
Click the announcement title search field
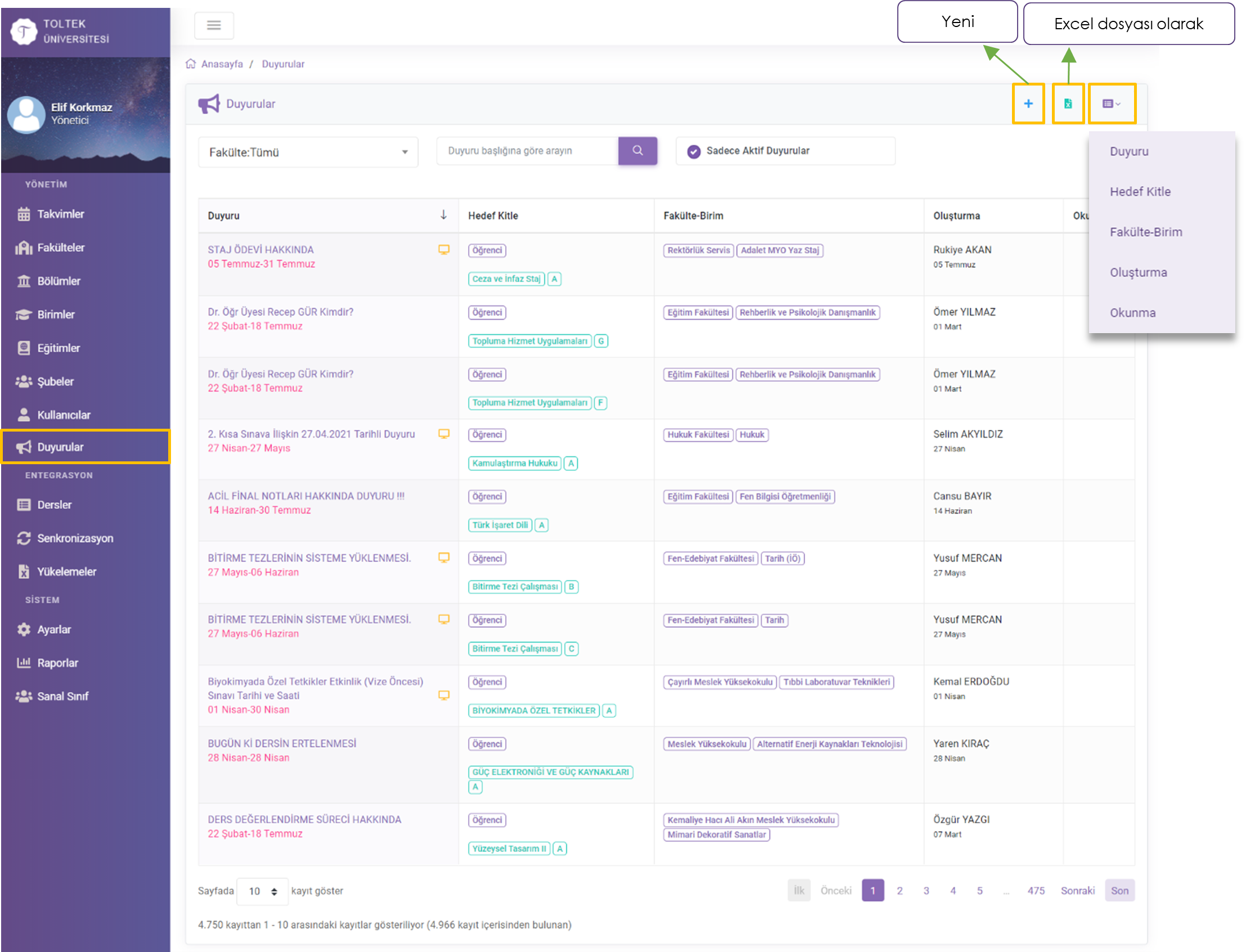[x=527, y=151]
